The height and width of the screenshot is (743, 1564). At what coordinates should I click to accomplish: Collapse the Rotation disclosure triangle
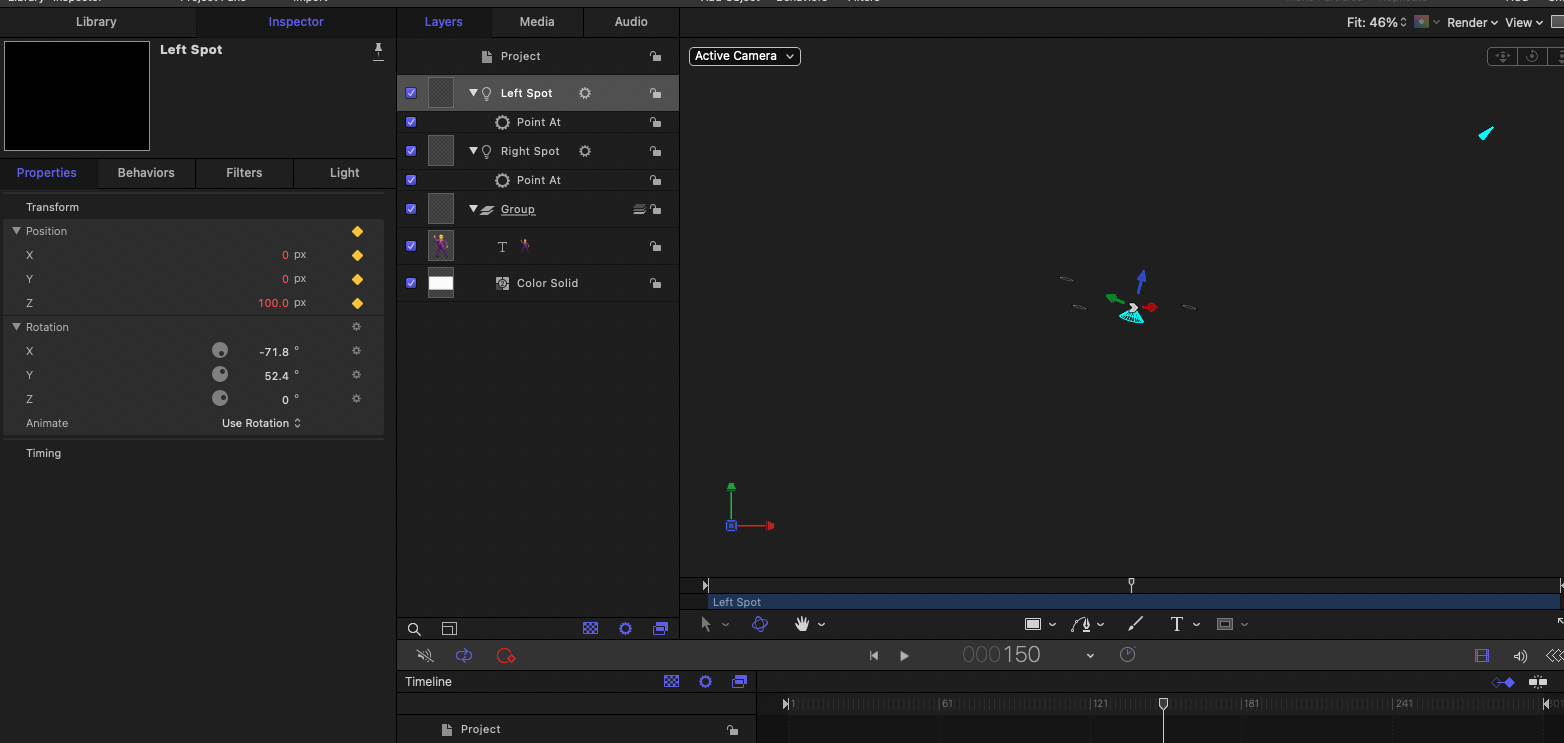[16, 327]
